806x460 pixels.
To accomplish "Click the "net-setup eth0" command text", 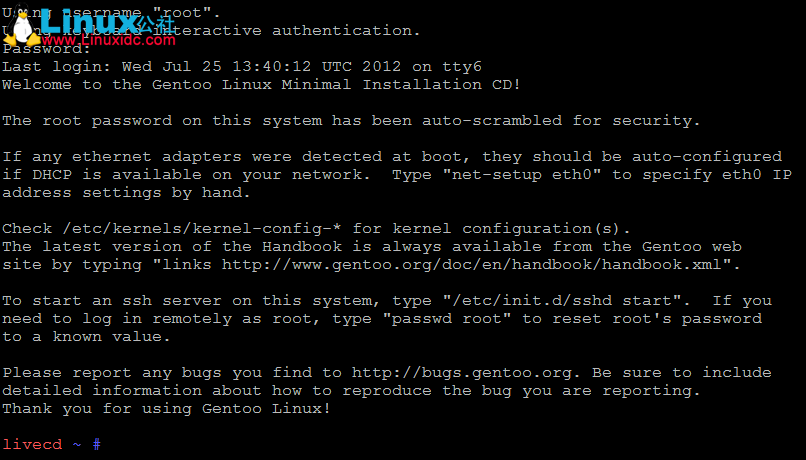I will 522,175.
